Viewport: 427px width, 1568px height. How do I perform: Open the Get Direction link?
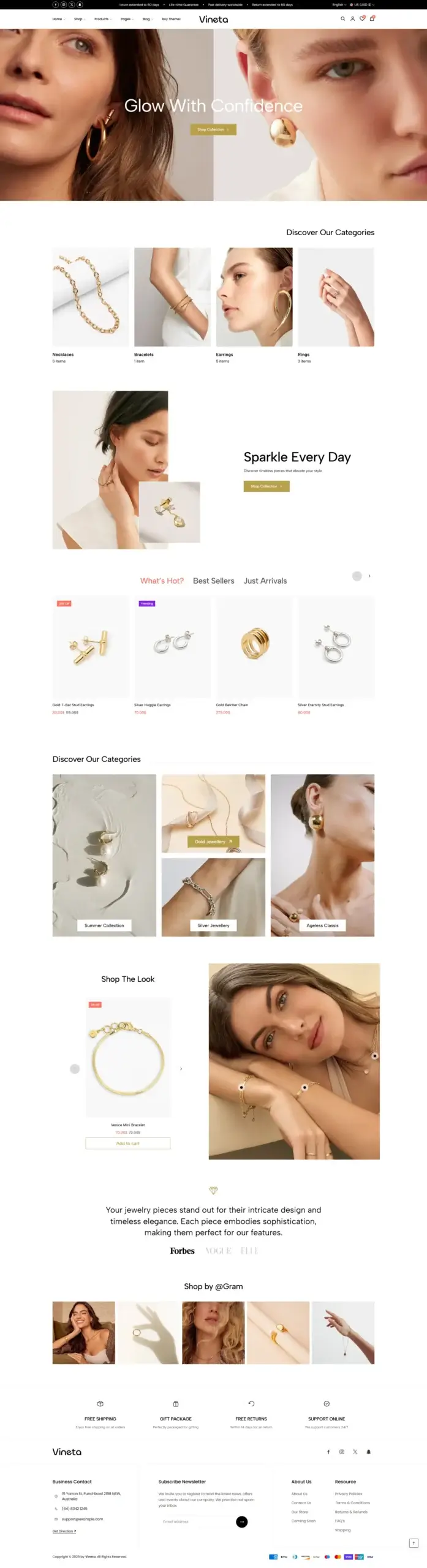tap(64, 1530)
